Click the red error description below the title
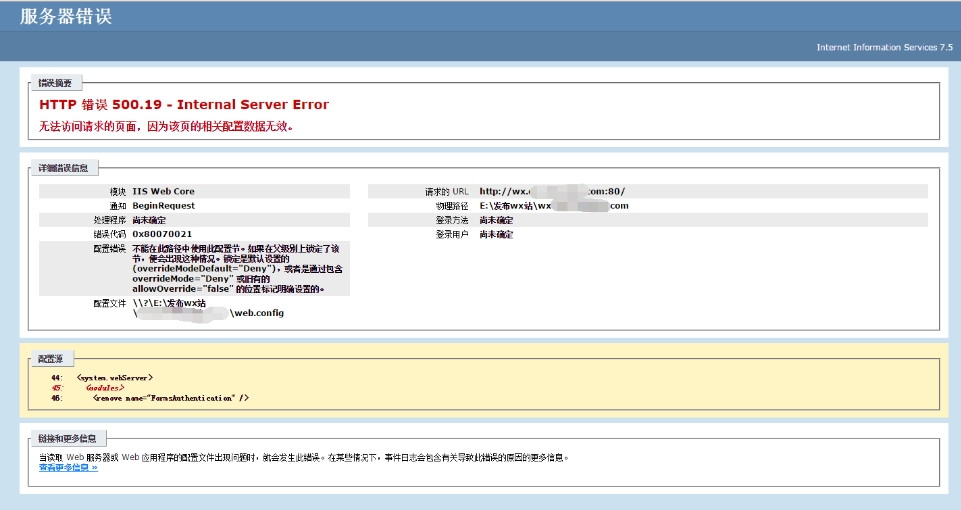The height and width of the screenshot is (510, 961). coord(166,127)
